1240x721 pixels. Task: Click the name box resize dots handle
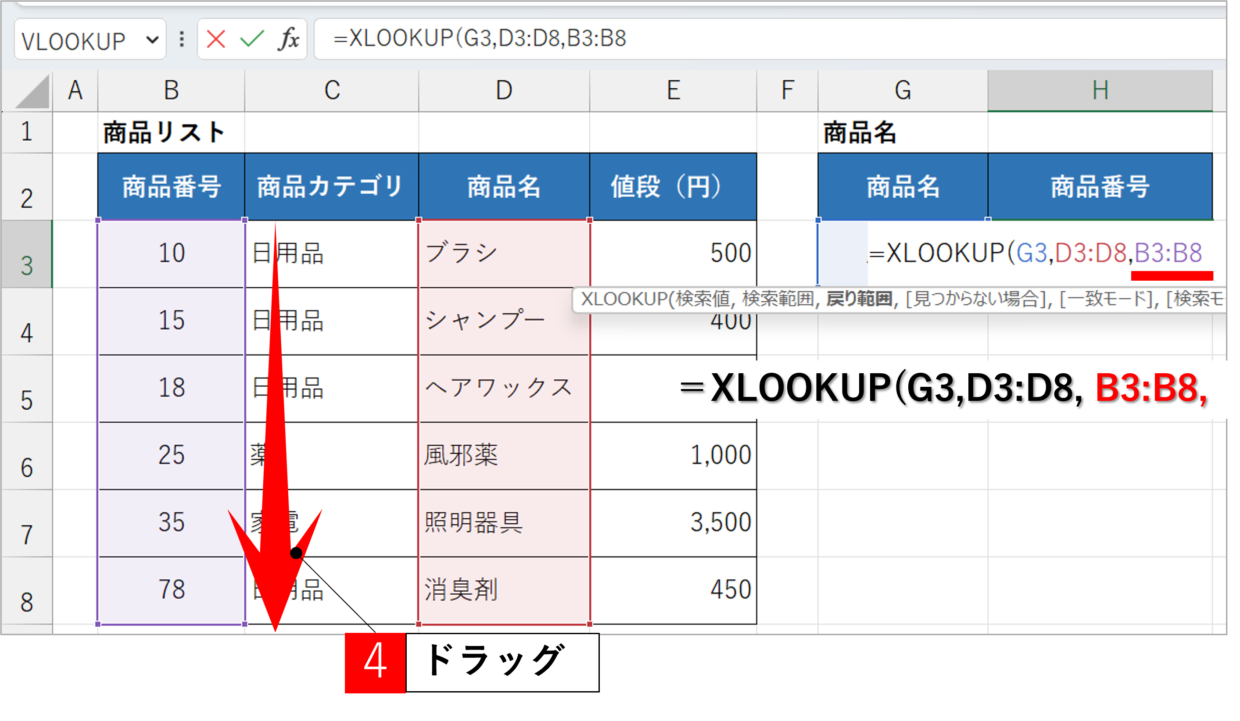click(181, 40)
